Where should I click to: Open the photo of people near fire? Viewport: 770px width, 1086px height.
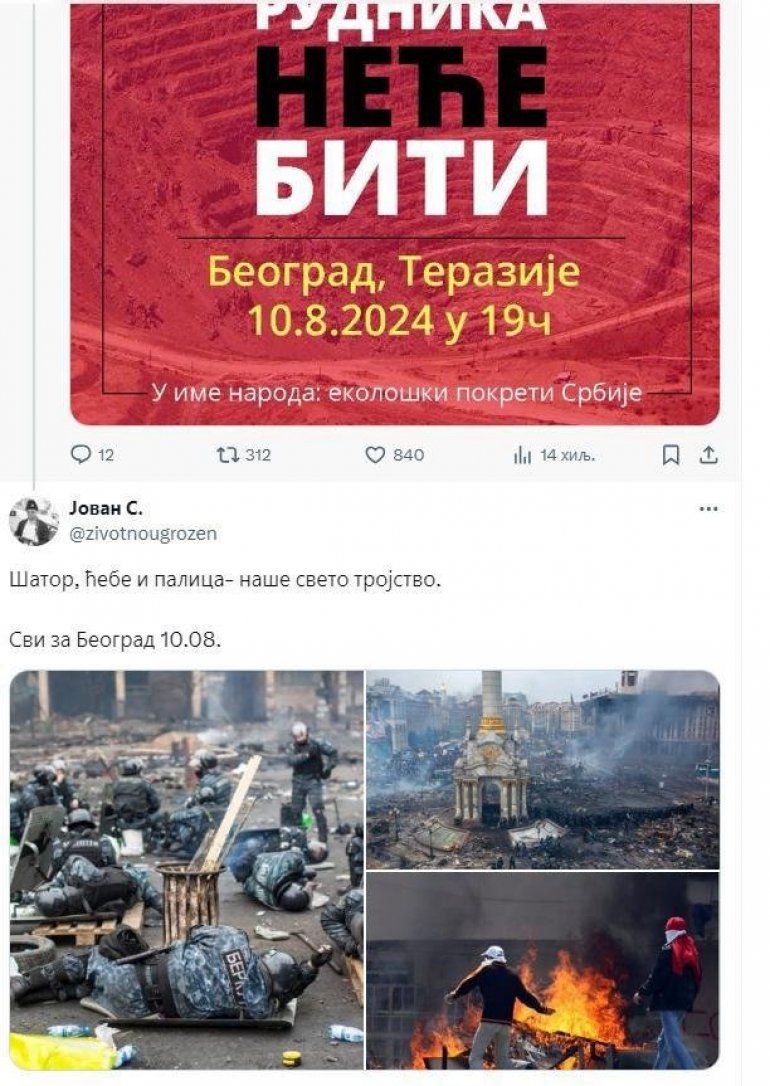point(543,970)
